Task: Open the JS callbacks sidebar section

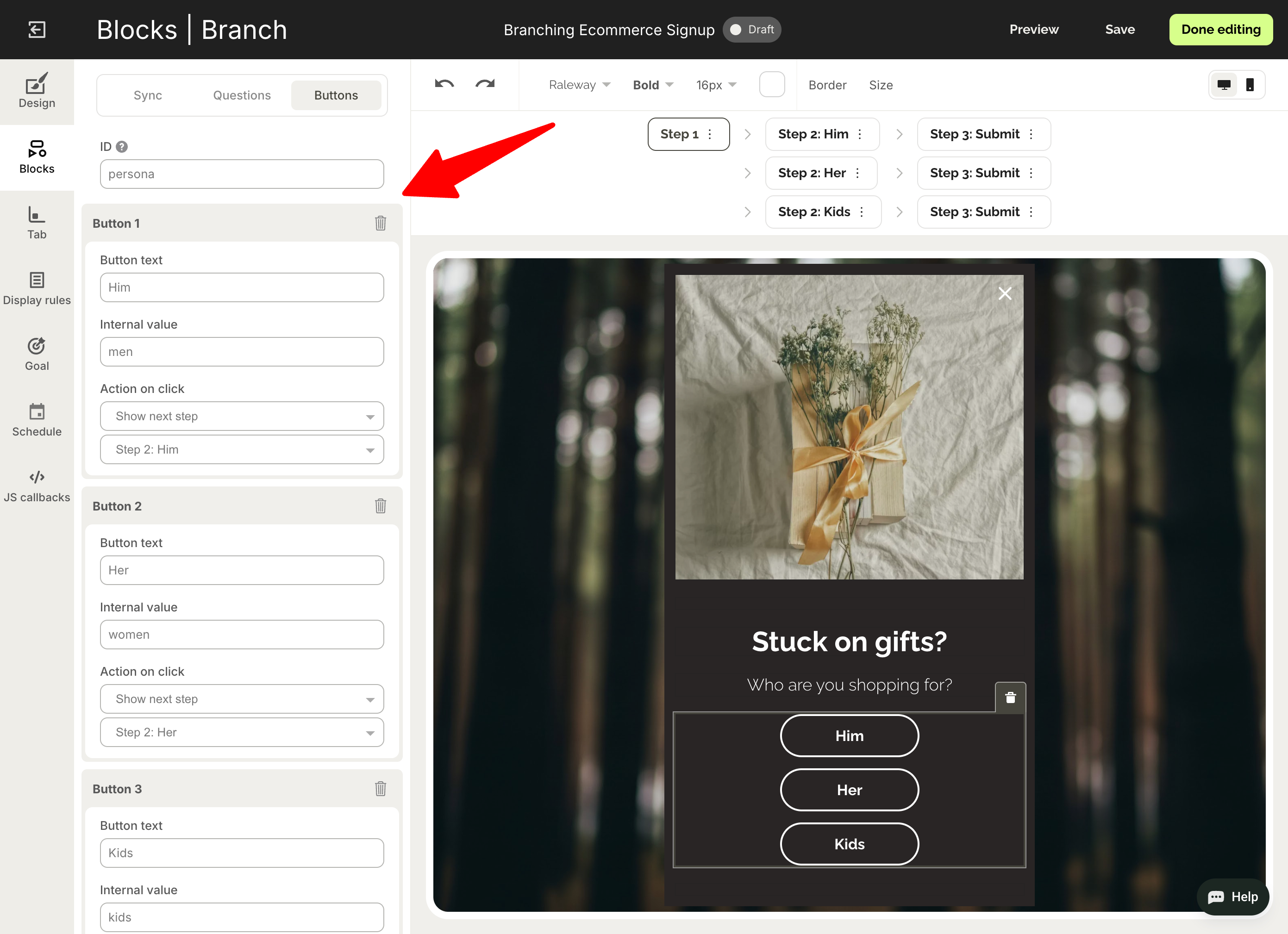Action: tap(37, 486)
